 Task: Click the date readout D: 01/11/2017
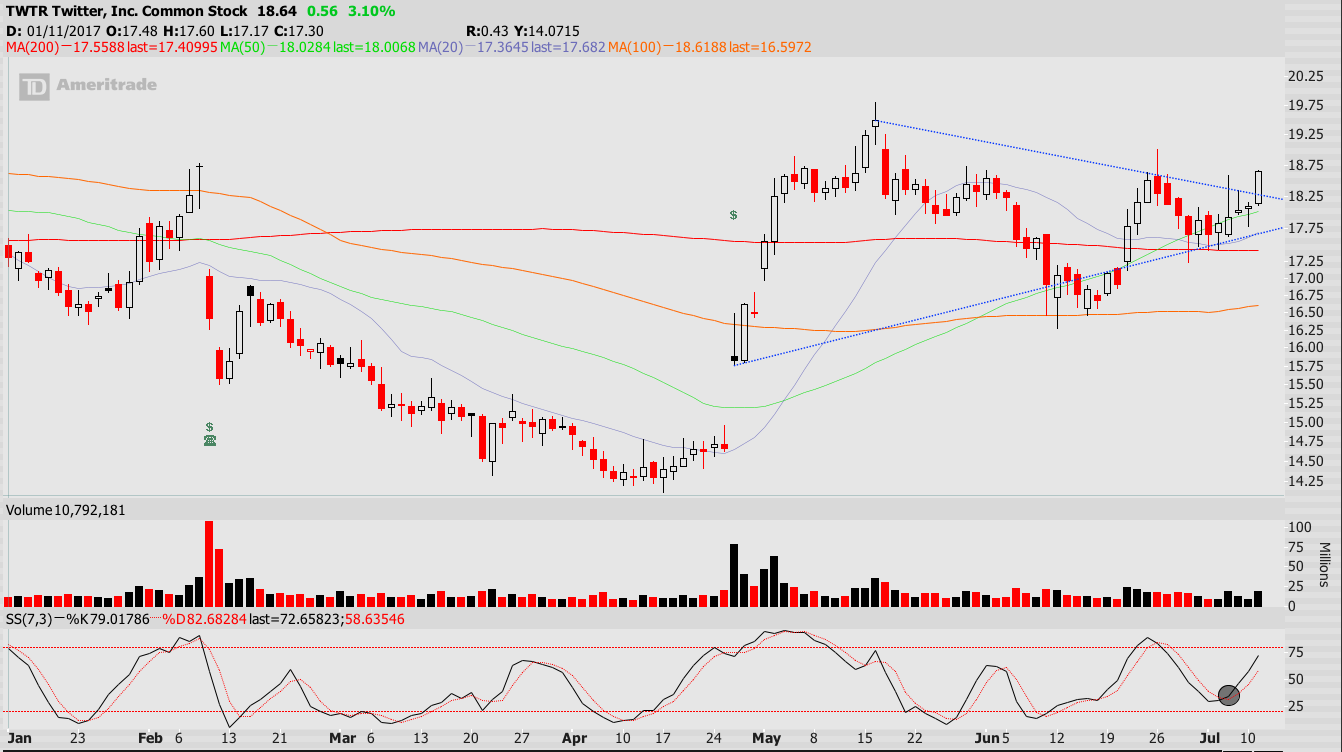click(53, 31)
